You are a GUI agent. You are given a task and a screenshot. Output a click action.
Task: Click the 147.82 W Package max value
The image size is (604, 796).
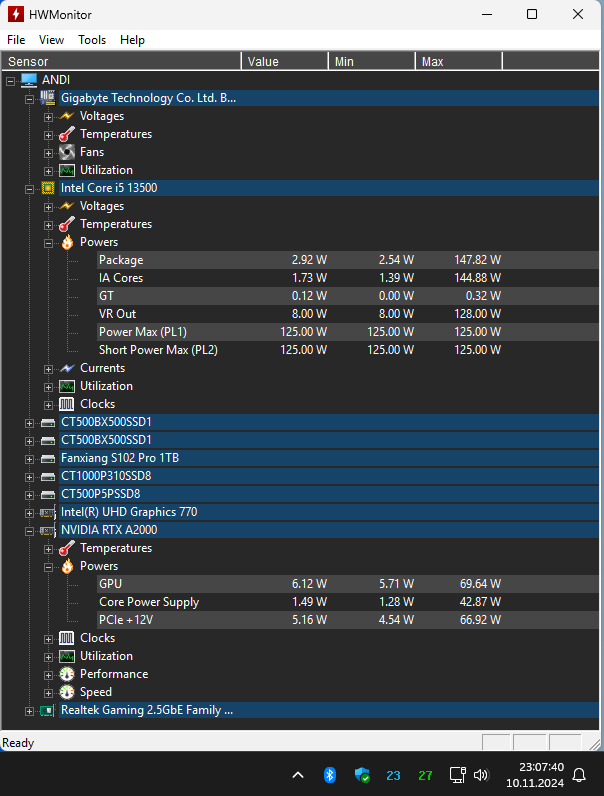click(x=477, y=260)
